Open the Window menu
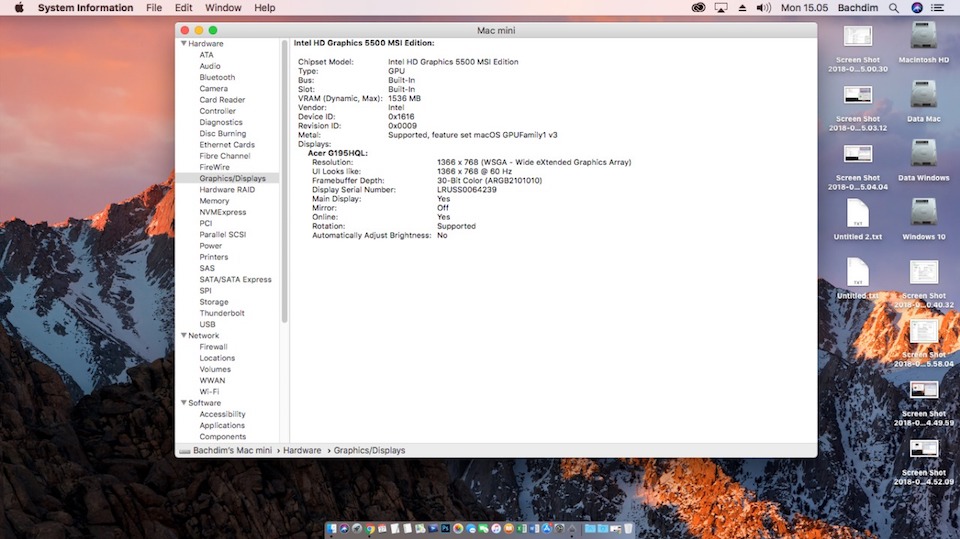The width and height of the screenshot is (960, 539). [223, 8]
